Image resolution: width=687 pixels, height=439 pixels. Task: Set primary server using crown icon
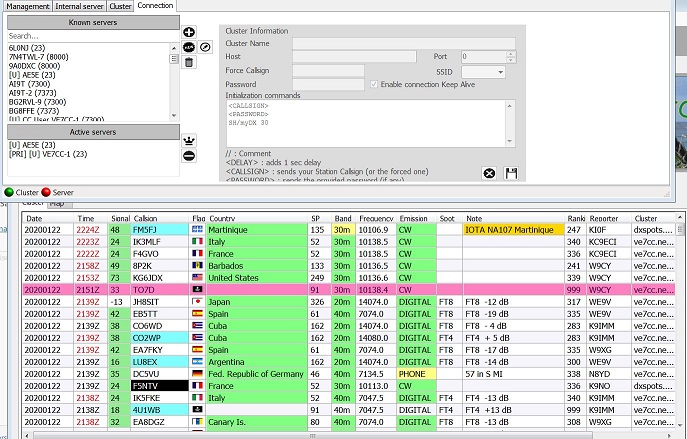coord(189,141)
